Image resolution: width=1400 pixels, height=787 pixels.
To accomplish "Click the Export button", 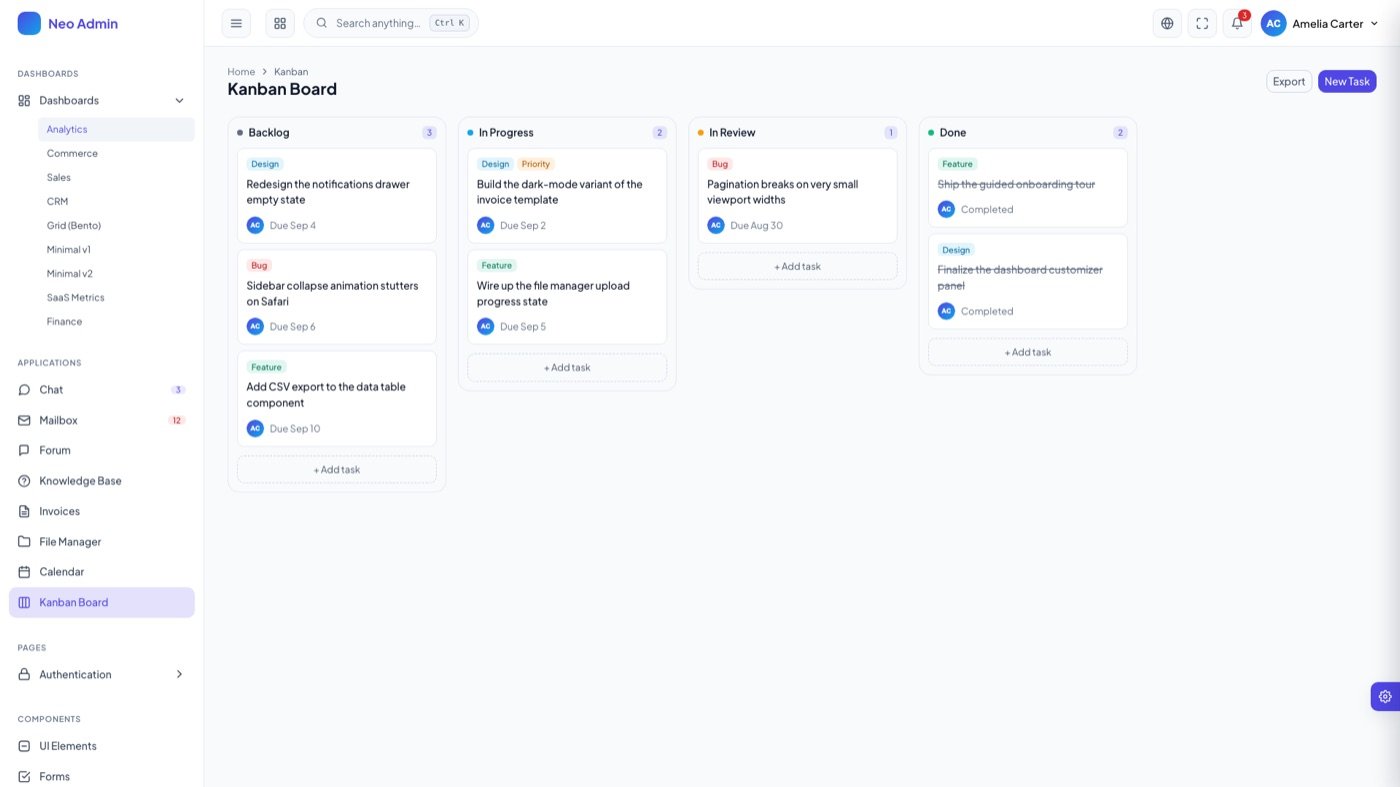I will coord(1289,81).
